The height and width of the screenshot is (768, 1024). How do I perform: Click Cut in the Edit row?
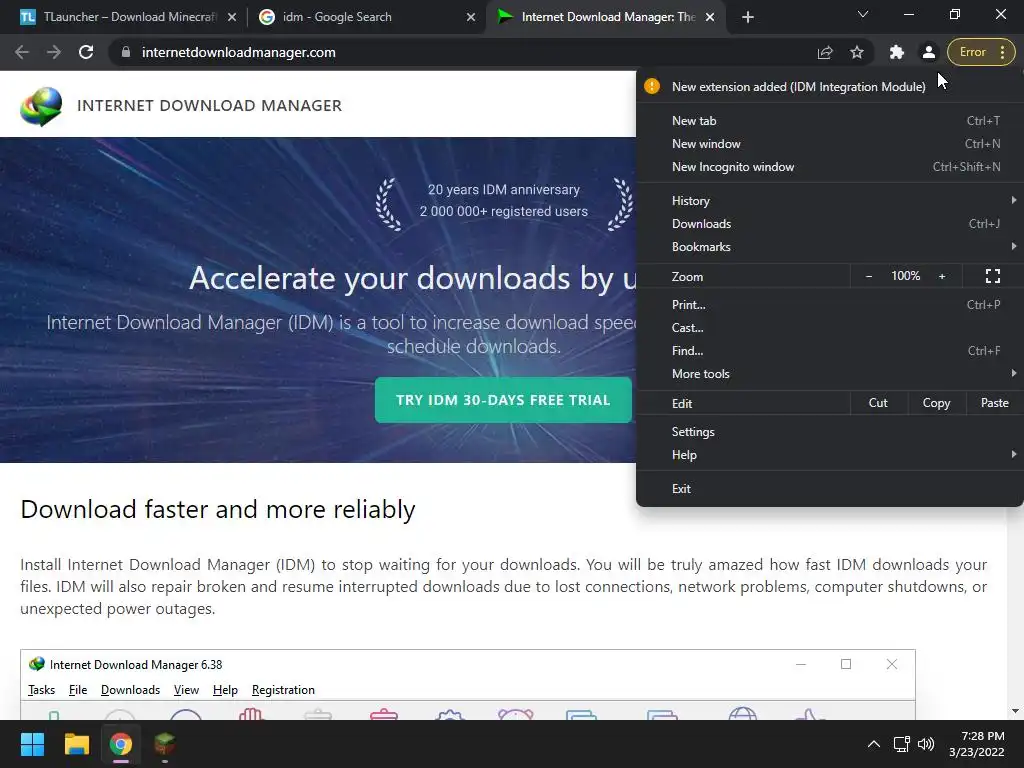coord(878,403)
